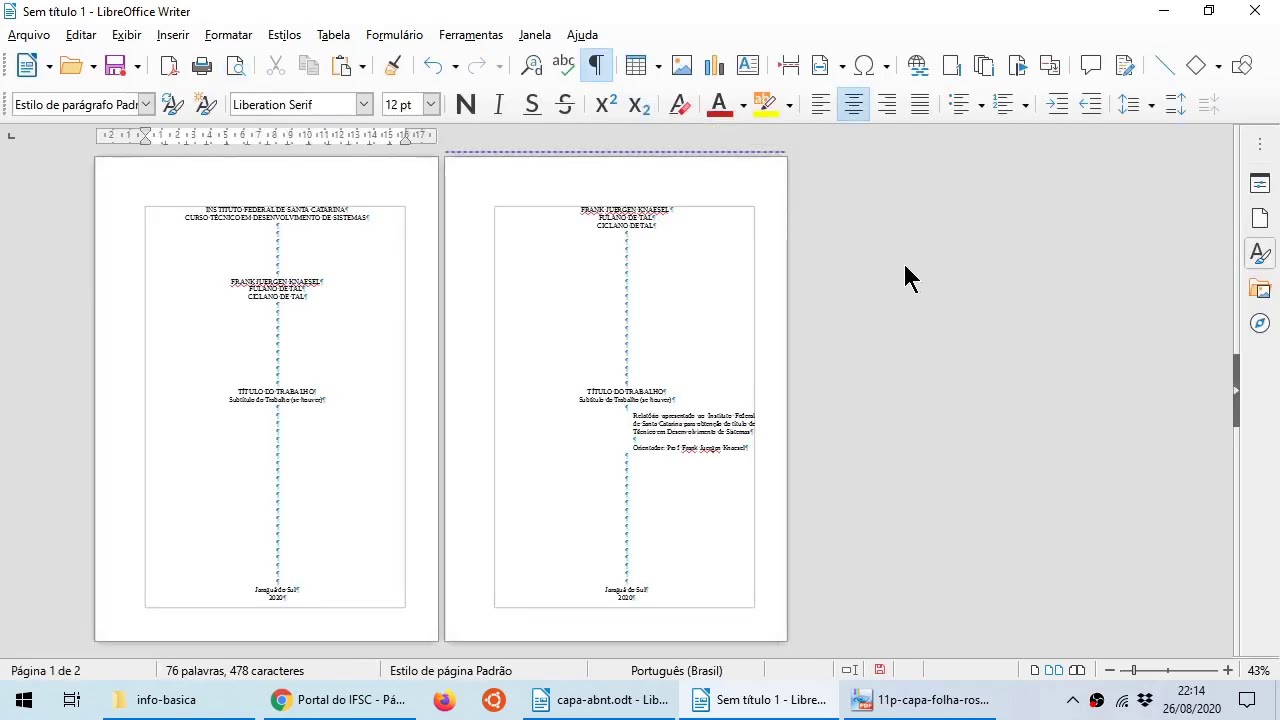Export the document as PDF
The width and height of the screenshot is (1280, 720).
(169, 66)
